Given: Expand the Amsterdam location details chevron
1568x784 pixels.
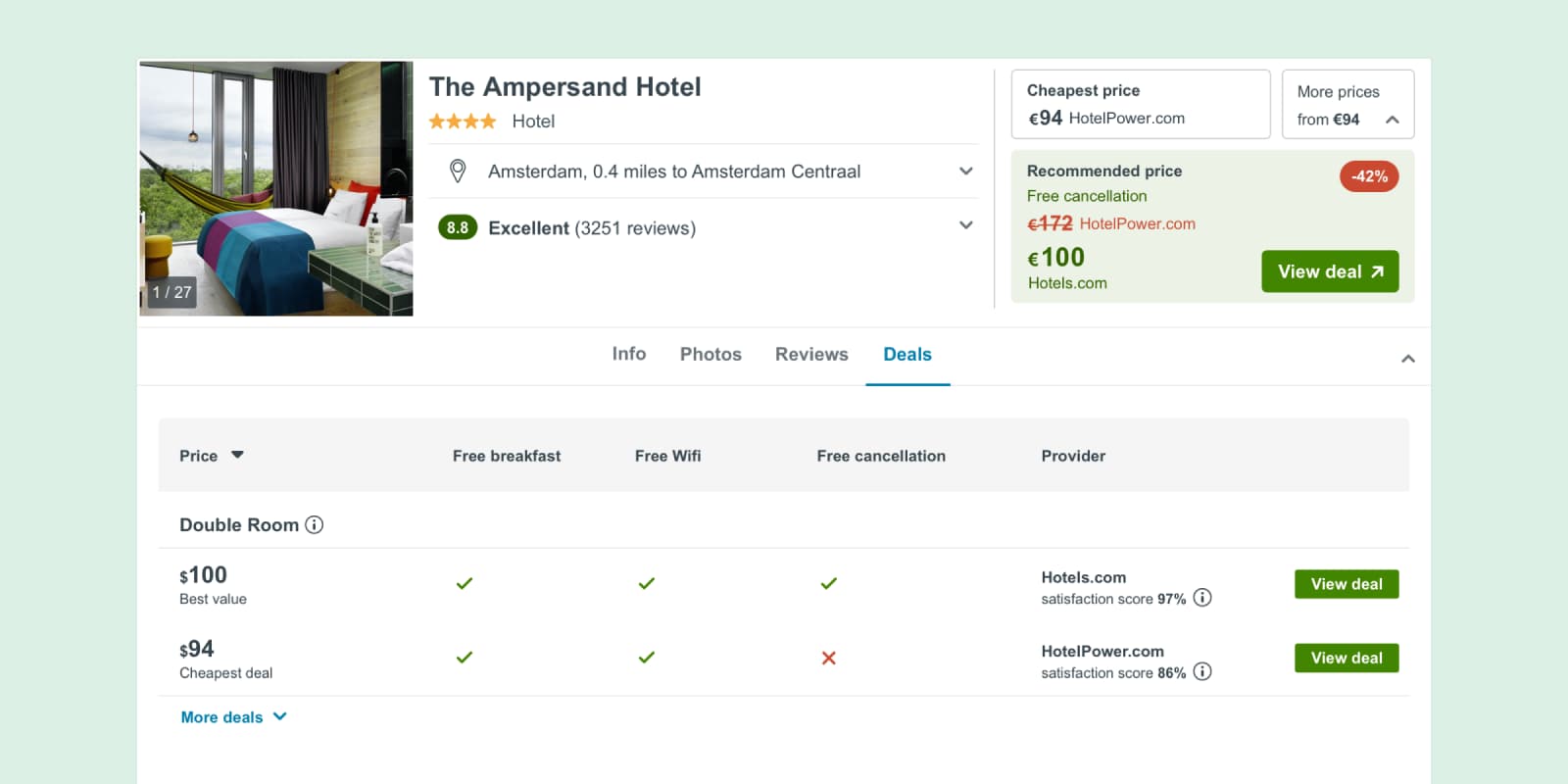Looking at the screenshot, I should click(966, 171).
